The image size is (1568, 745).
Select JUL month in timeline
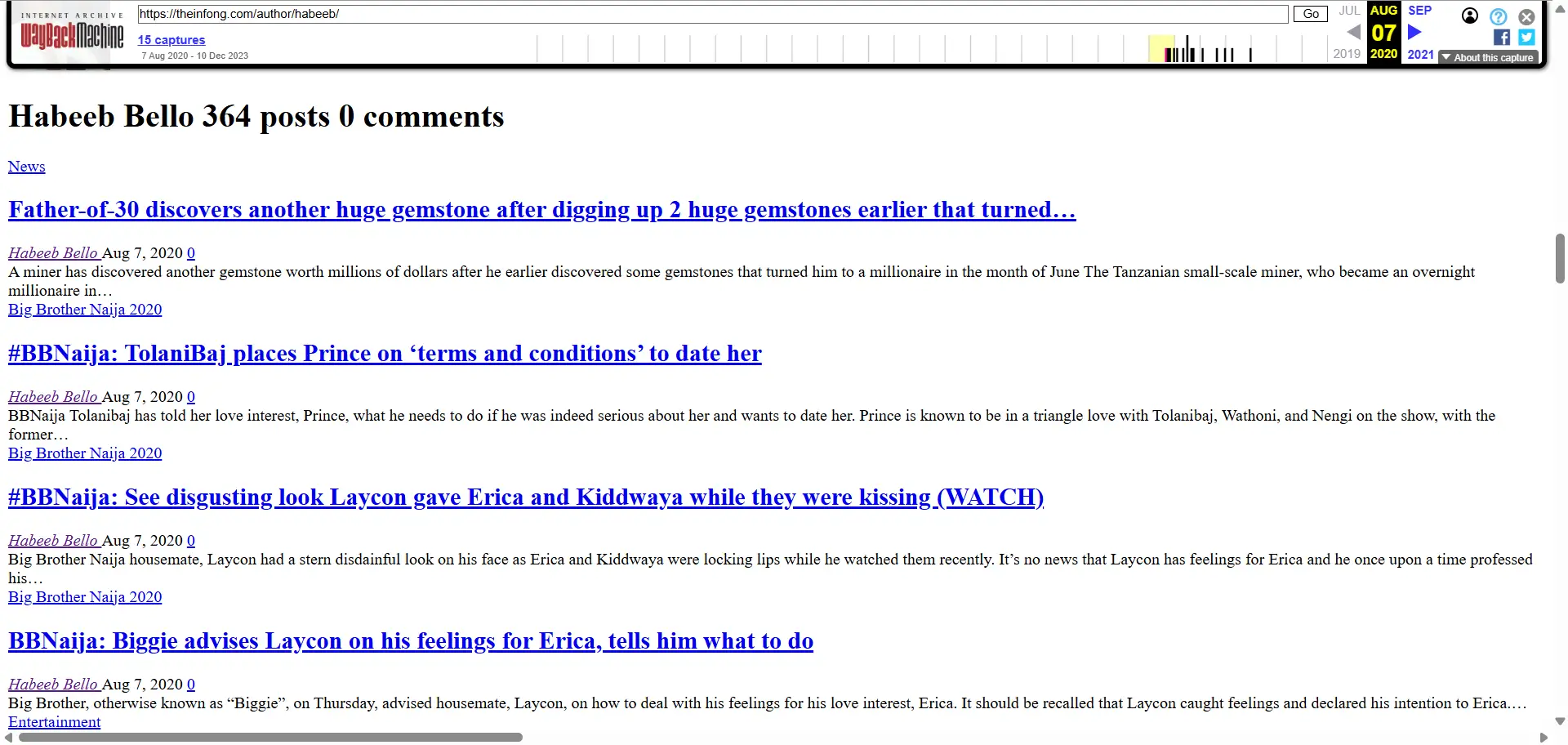(x=1349, y=11)
